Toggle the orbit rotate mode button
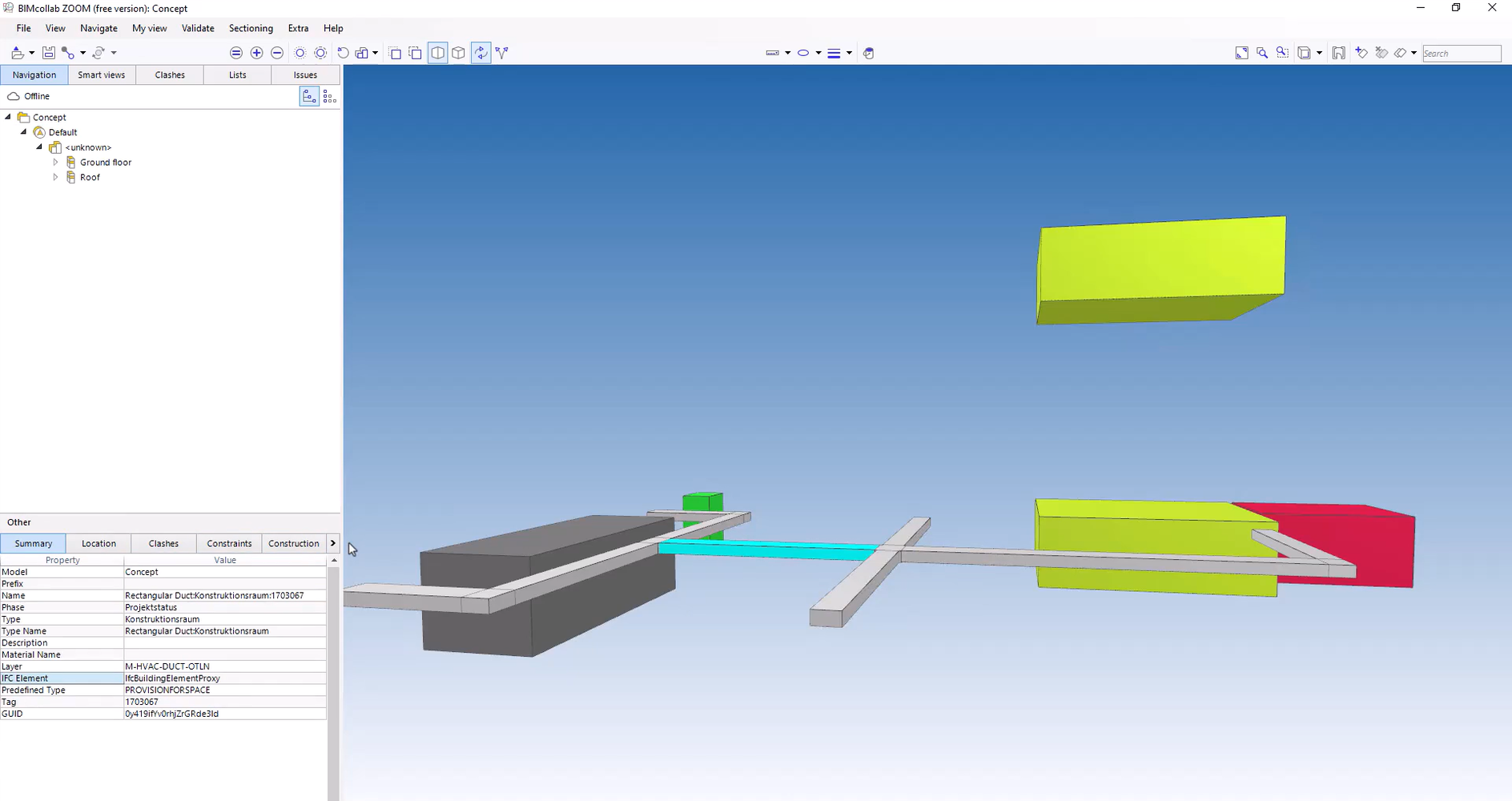The width and height of the screenshot is (1512, 801). [x=481, y=53]
